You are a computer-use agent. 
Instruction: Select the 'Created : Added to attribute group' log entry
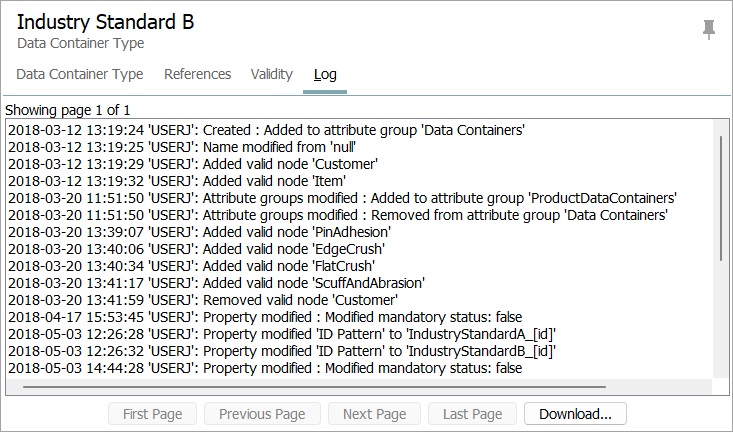(x=266, y=130)
